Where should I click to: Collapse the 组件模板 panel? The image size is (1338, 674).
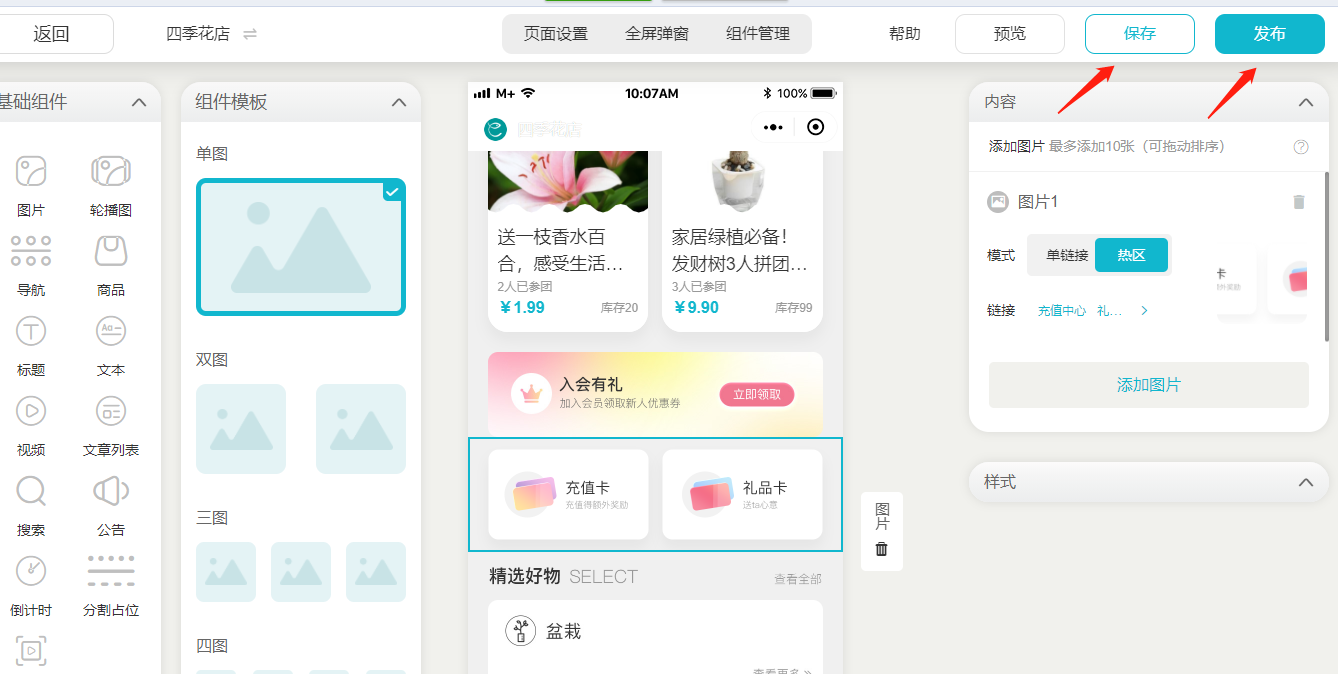point(399,102)
